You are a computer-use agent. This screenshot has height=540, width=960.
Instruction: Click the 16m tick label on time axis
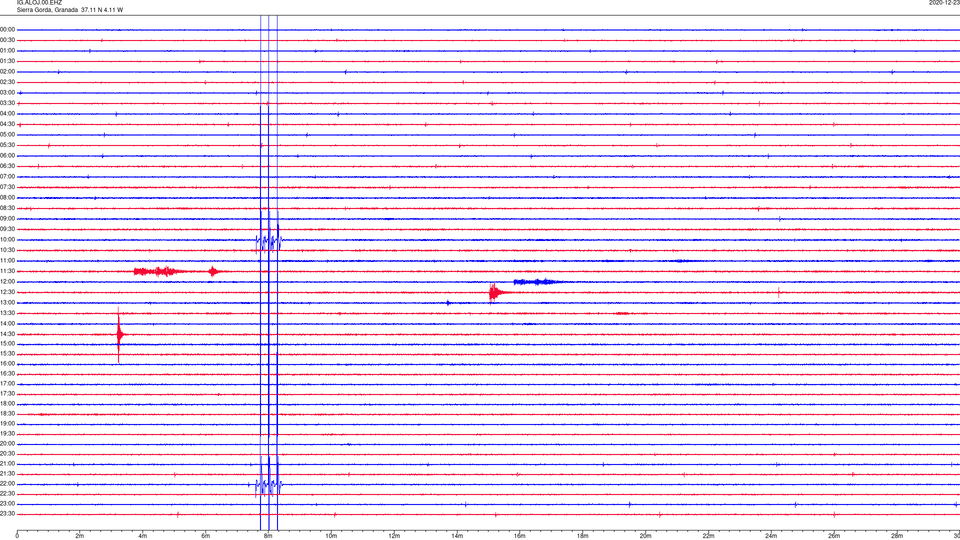(x=519, y=536)
